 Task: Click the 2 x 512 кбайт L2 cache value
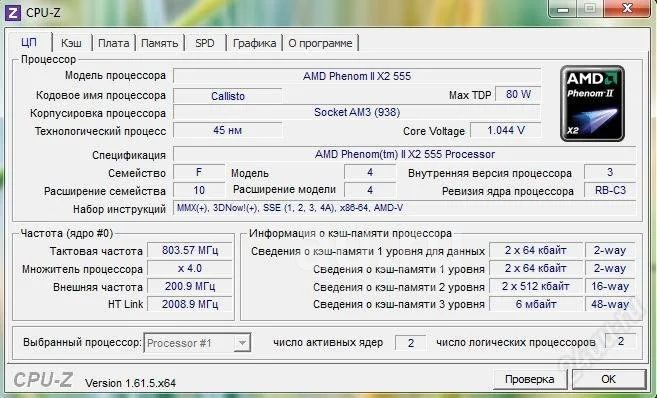(x=536, y=286)
